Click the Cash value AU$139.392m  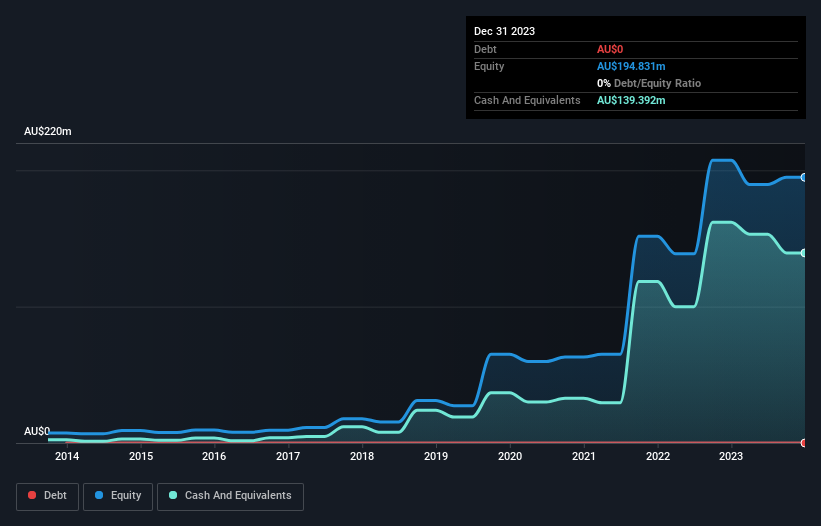click(631, 100)
